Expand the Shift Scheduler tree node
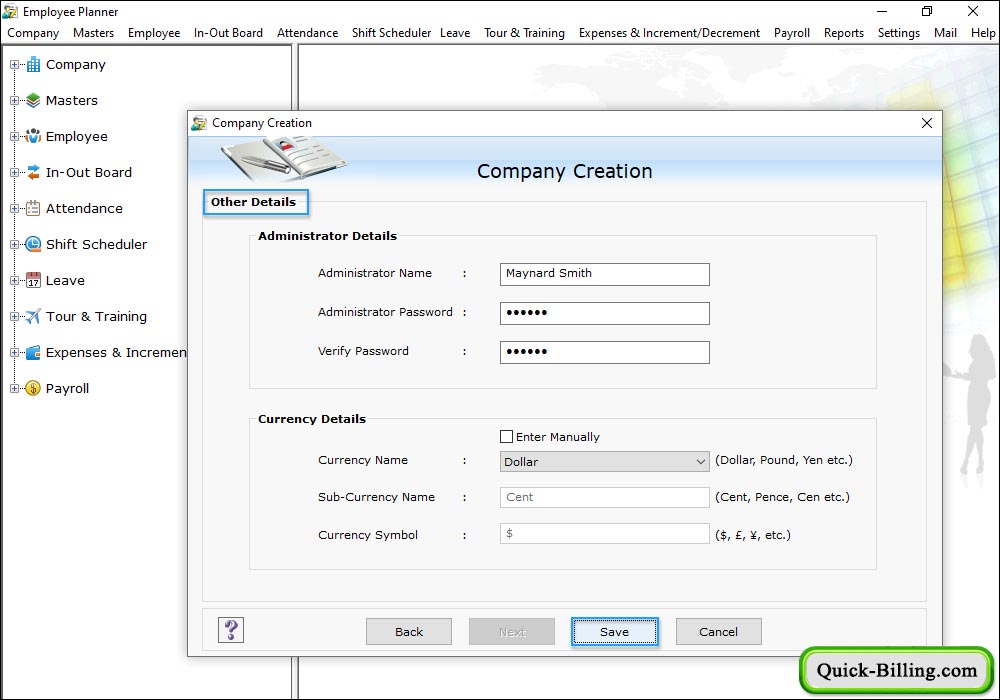Image resolution: width=1000 pixels, height=700 pixels. click(14, 244)
